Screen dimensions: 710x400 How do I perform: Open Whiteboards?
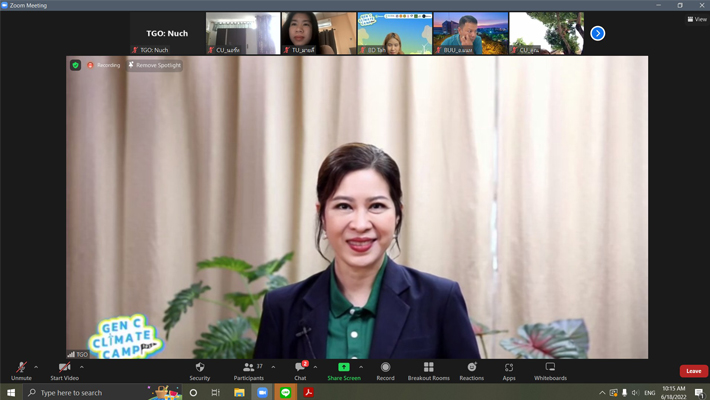click(550, 371)
